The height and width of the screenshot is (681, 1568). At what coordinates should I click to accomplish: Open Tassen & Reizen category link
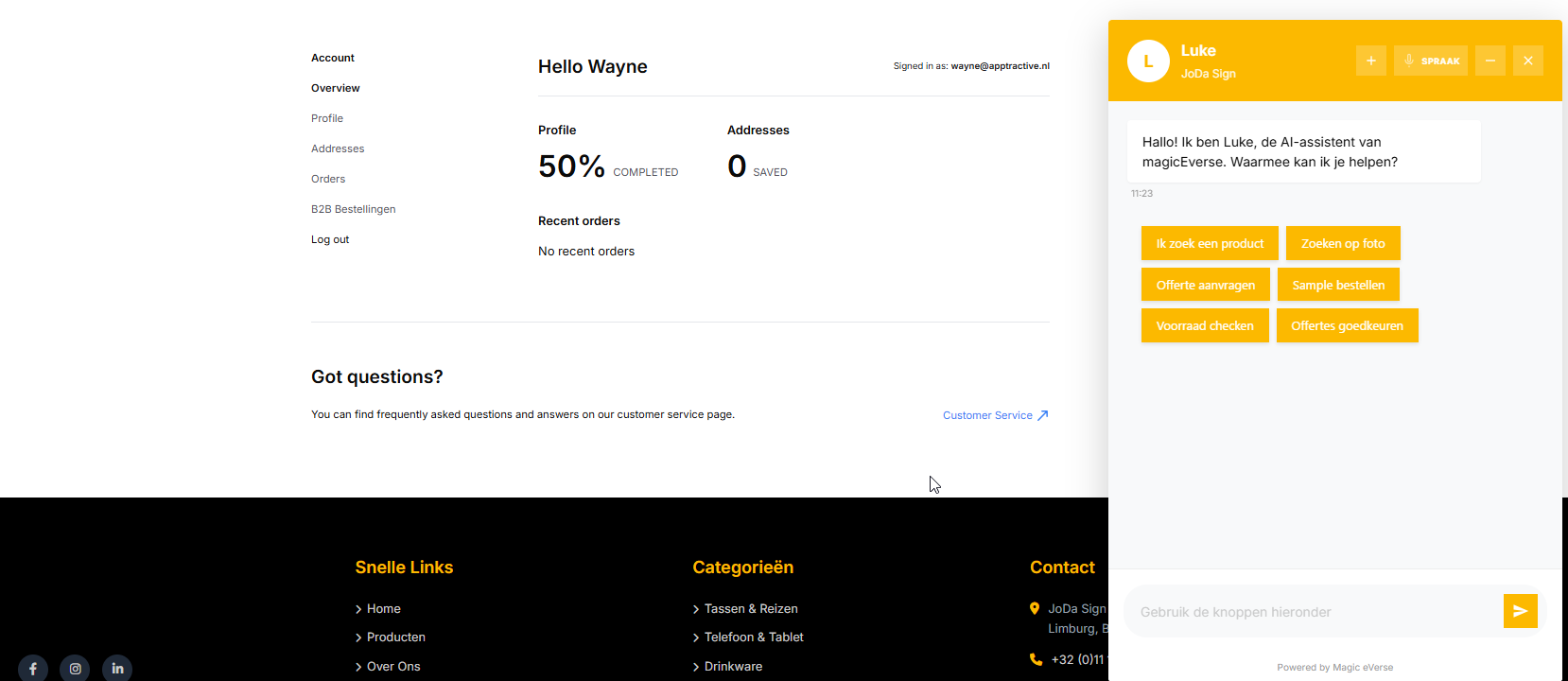[x=750, y=609]
